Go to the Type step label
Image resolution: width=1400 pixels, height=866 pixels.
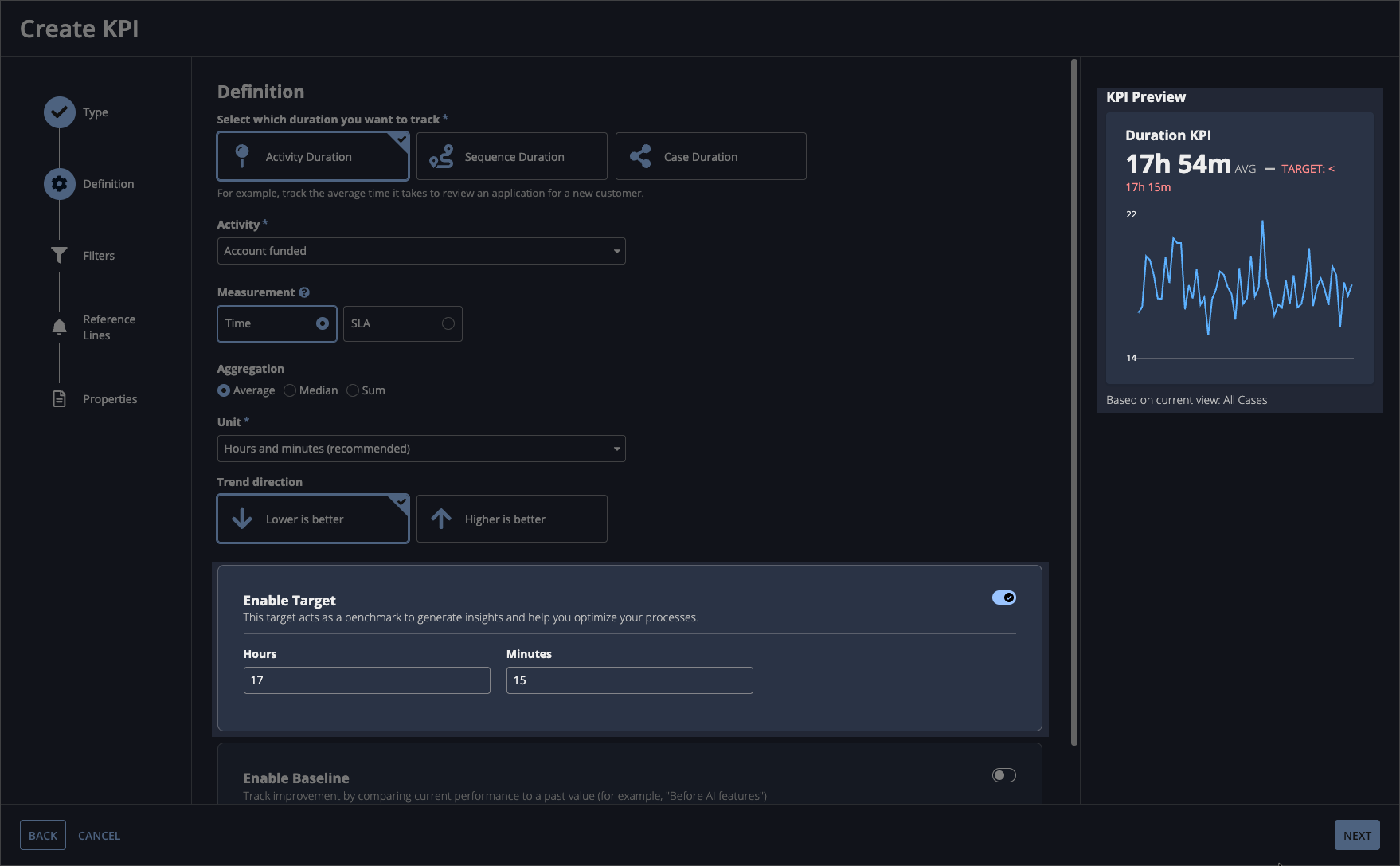pos(96,112)
